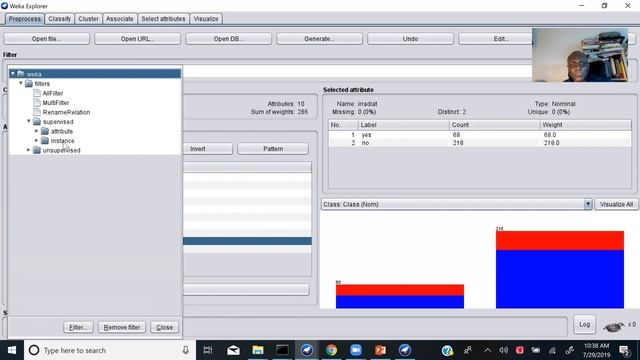Click the Invert button
640x360 pixels.
[207, 149]
